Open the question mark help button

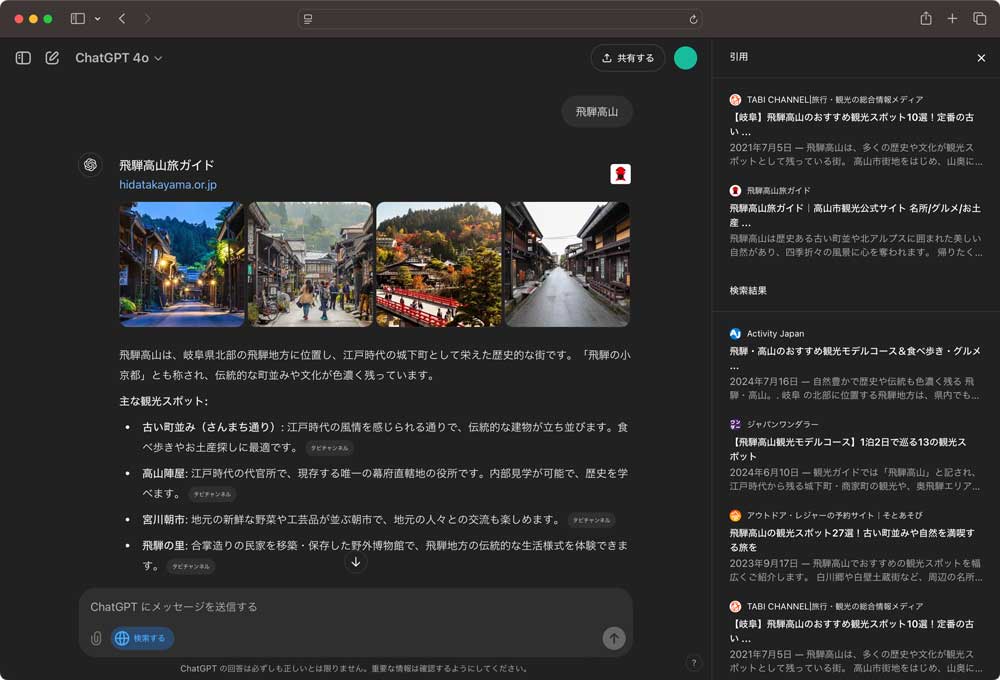point(694,663)
